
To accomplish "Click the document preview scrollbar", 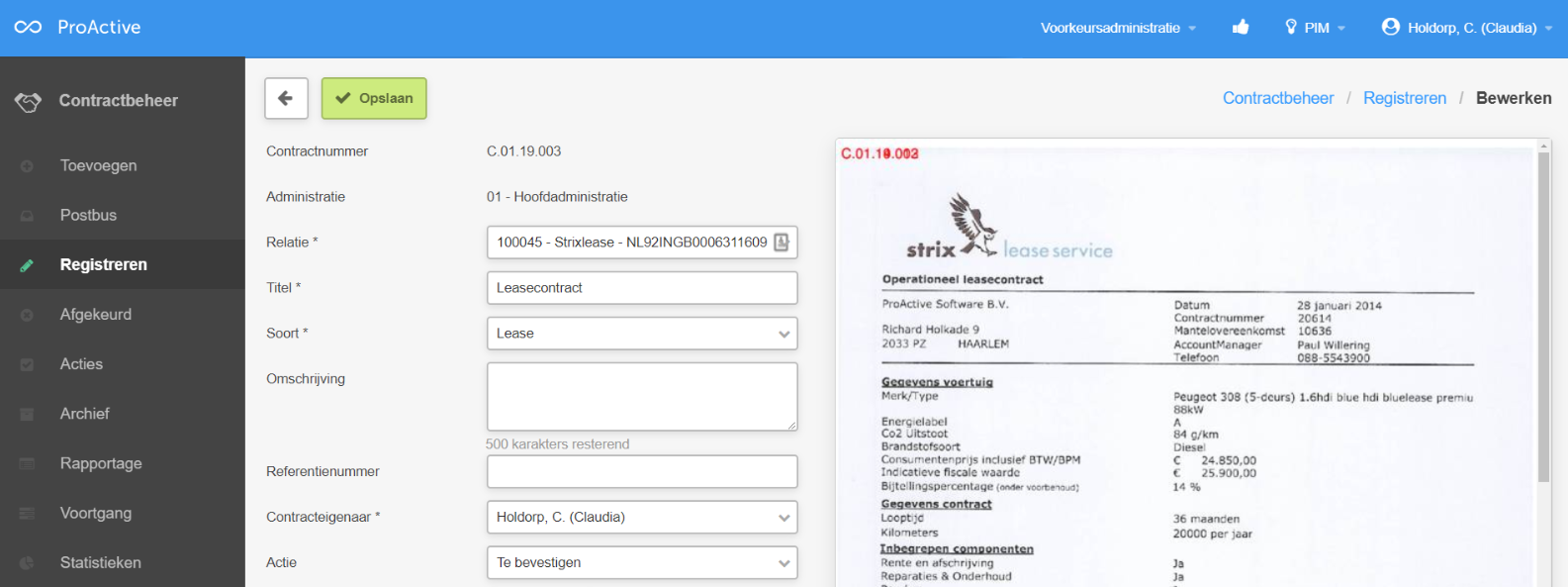I will point(1543,317).
